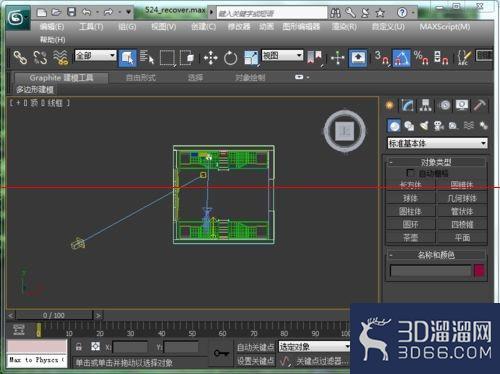Open the undo history dropdown arrow

pos(97,13)
